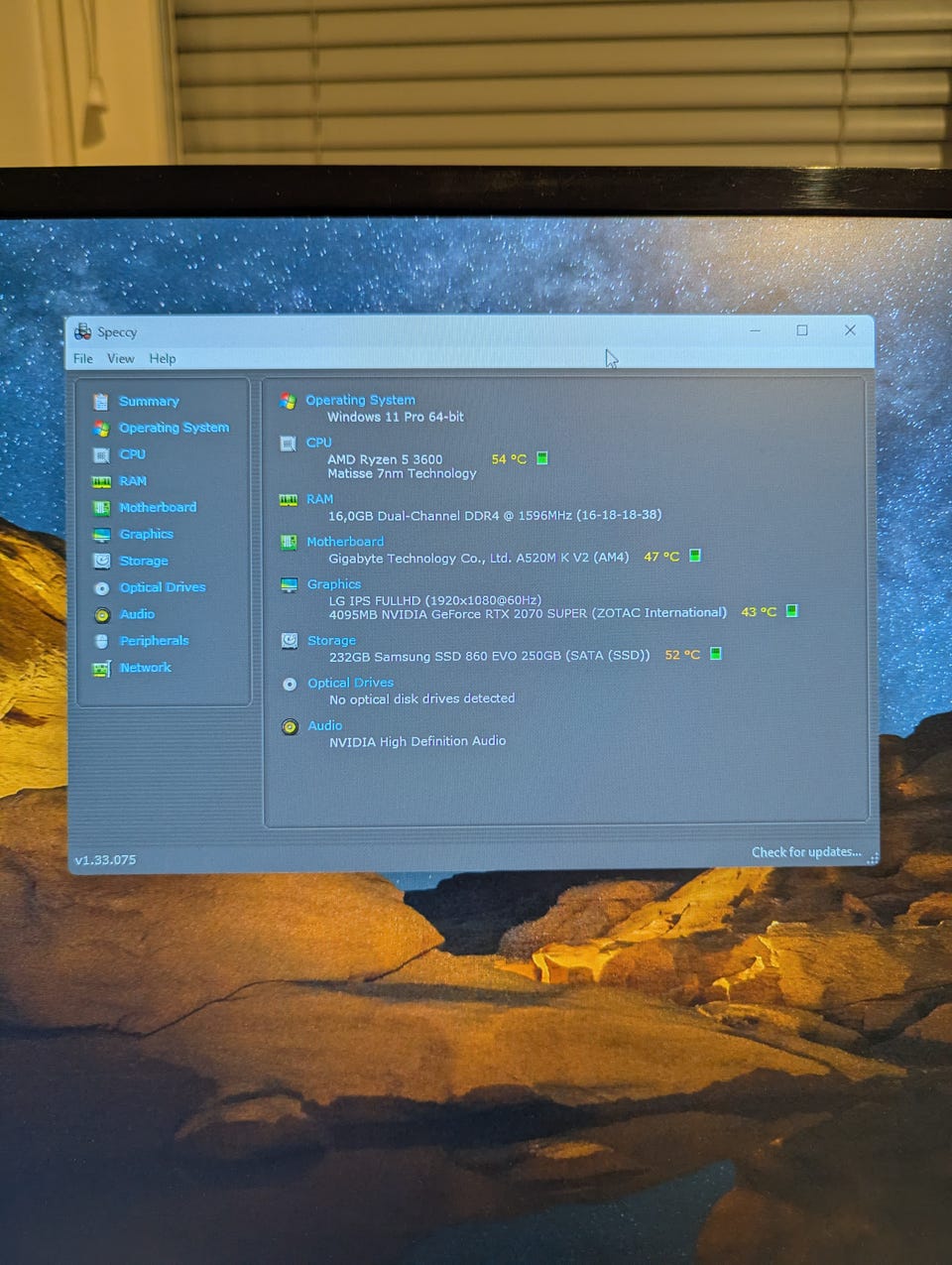Viewport: 952px width, 1265px height.
Task: Select Summary in the sidebar
Action: pyautogui.click(x=149, y=401)
